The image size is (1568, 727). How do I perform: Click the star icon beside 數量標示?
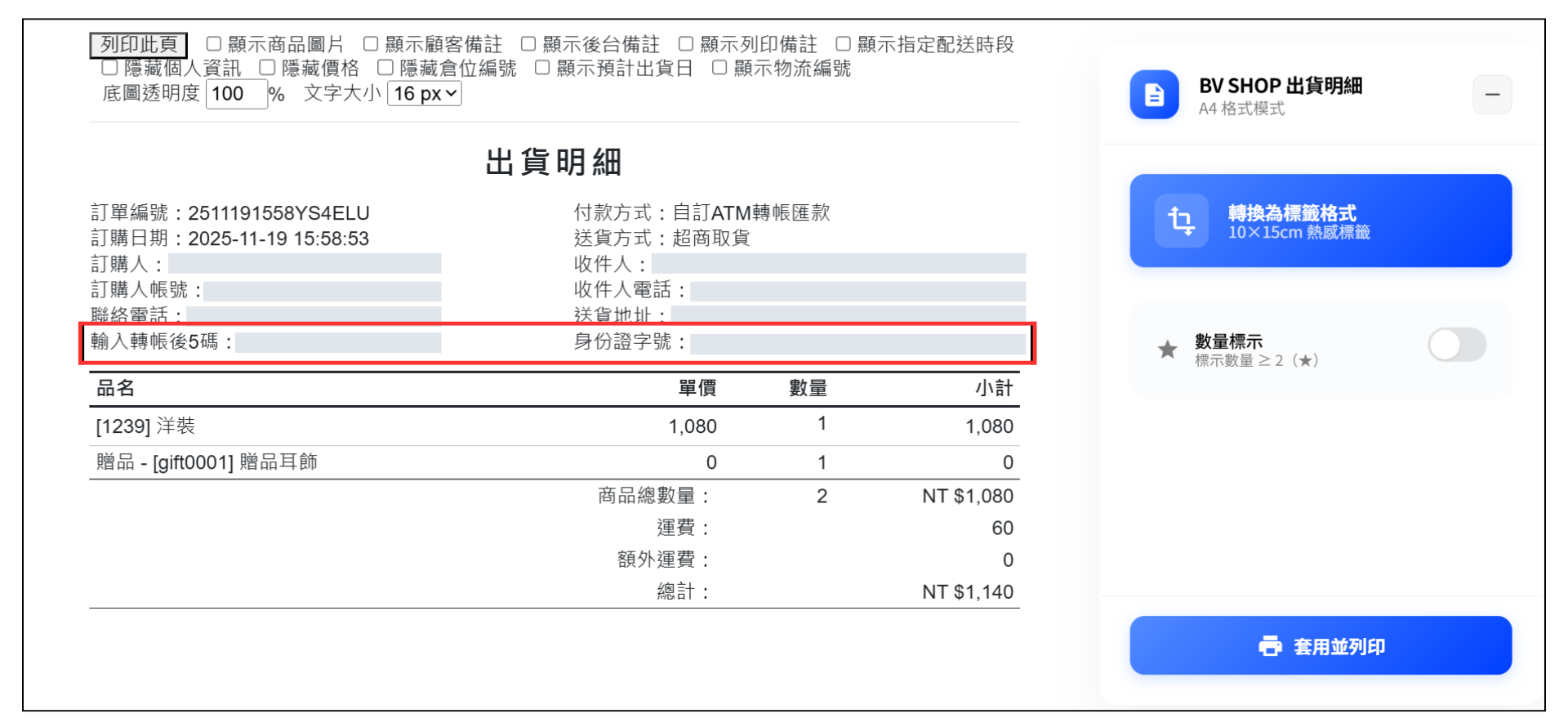click(x=1168, y=350)
